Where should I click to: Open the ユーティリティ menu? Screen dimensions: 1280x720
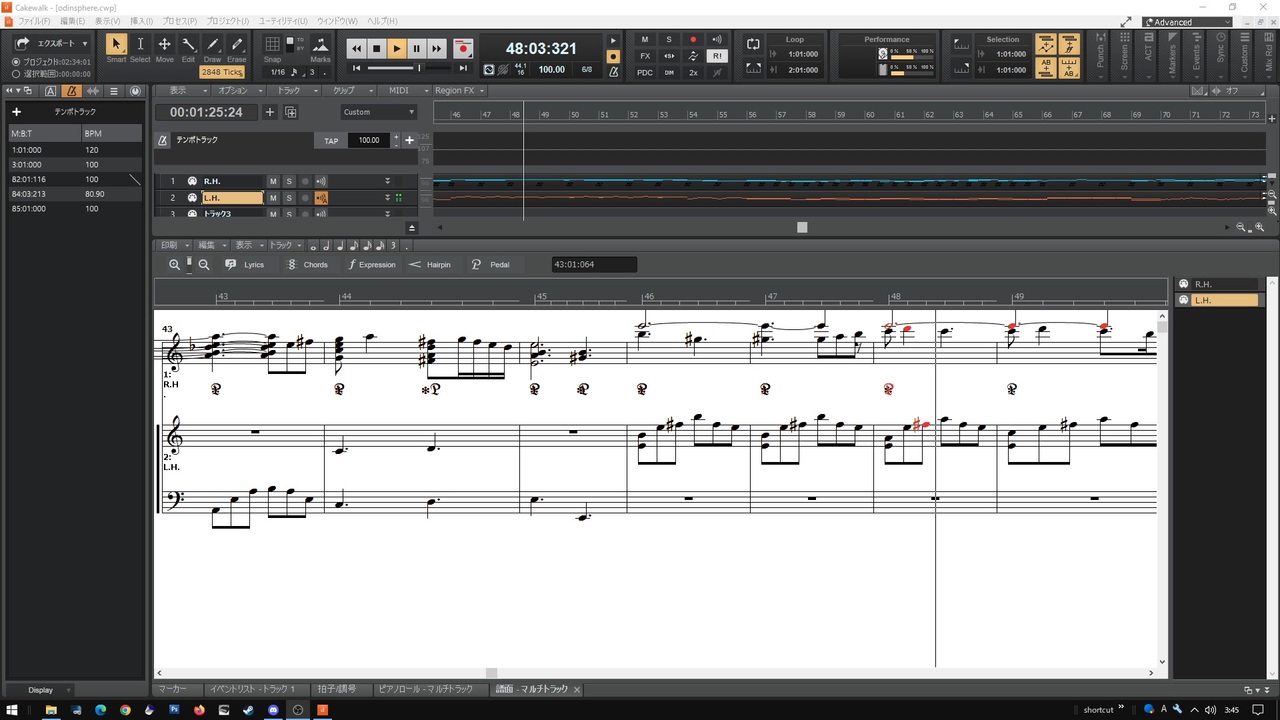[284, 21]
